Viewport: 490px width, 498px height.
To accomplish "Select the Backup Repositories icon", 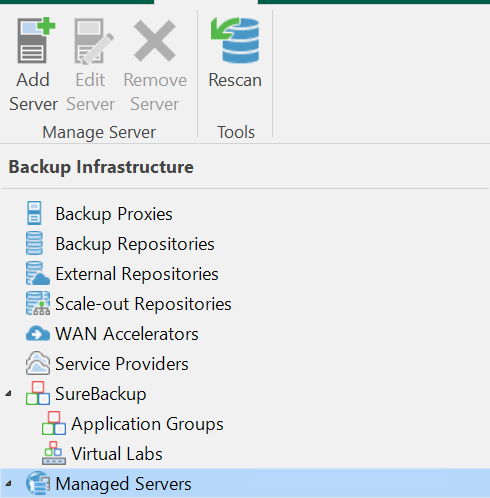I will (34, 243).
